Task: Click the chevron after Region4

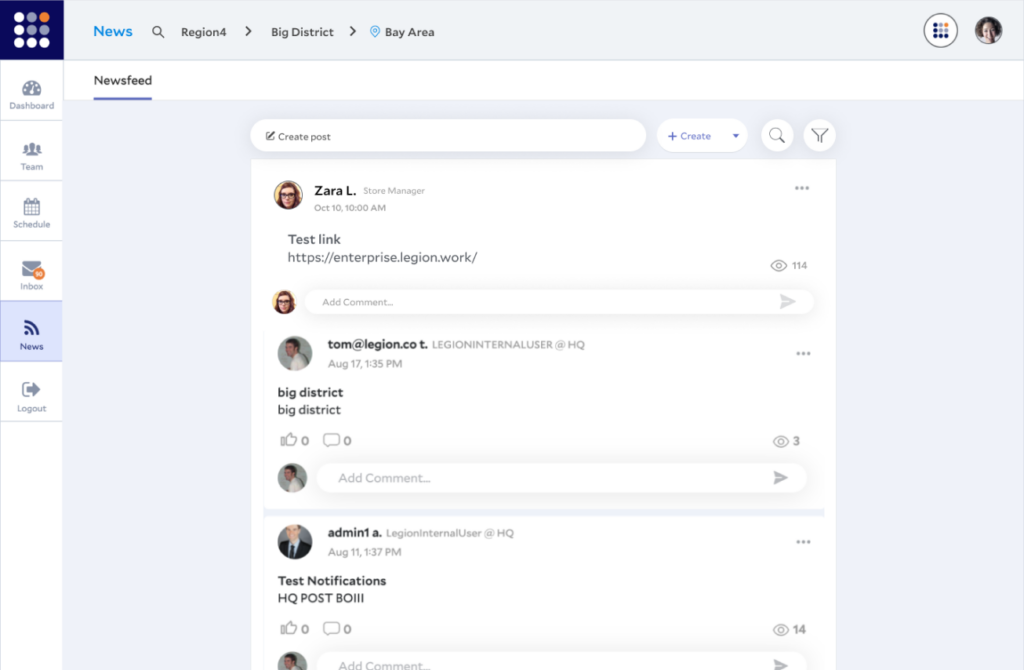Action: pos(248,31)
